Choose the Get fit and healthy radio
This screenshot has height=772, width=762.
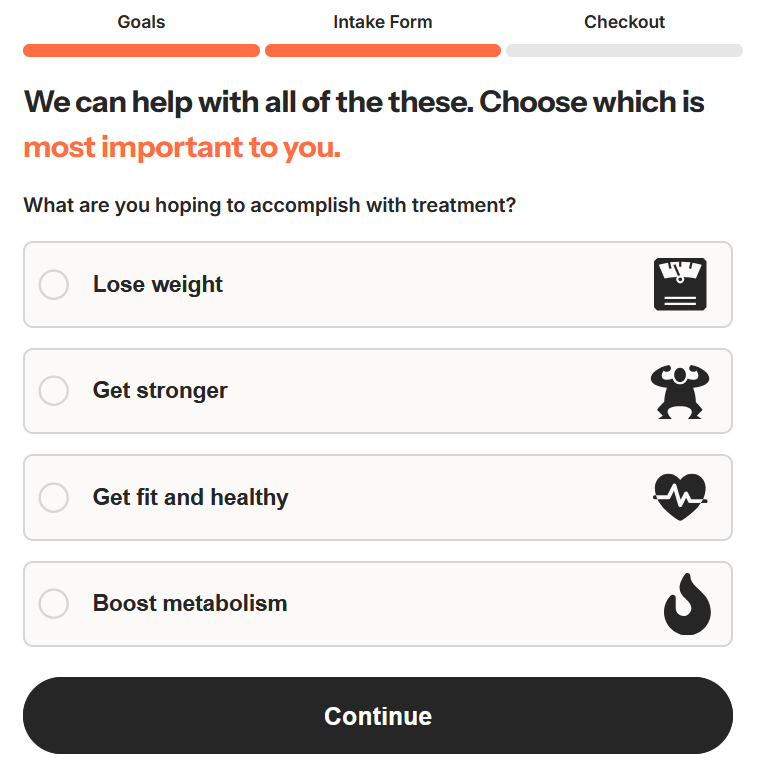point(54,497)
